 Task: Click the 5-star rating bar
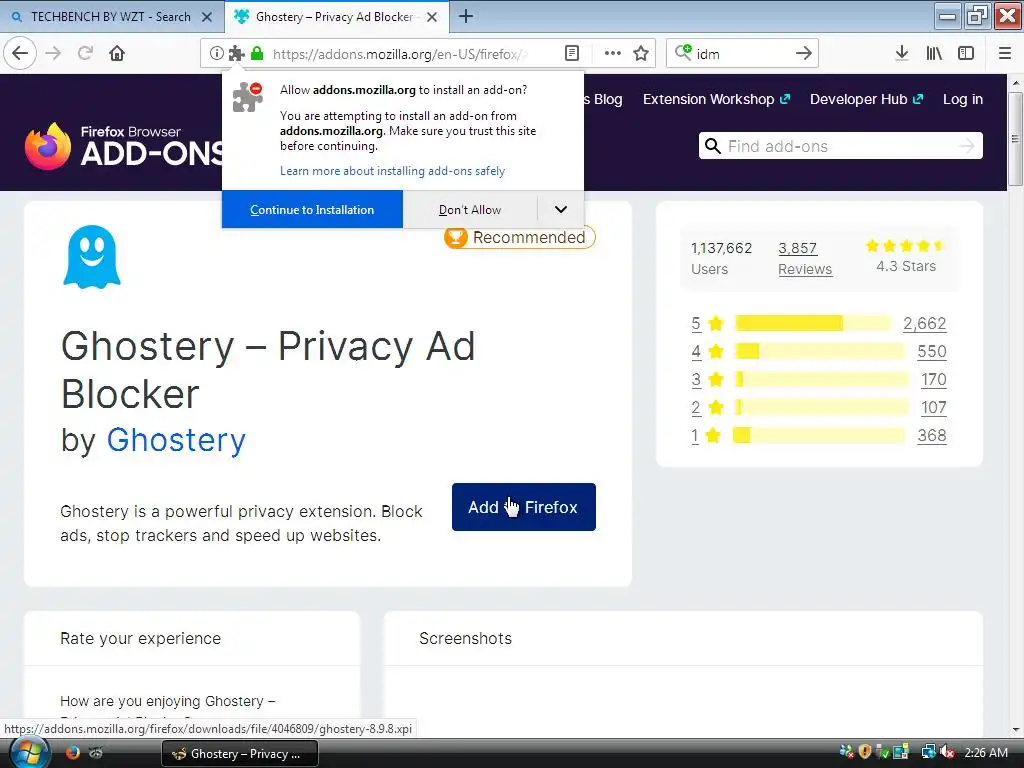coord(813,323)
